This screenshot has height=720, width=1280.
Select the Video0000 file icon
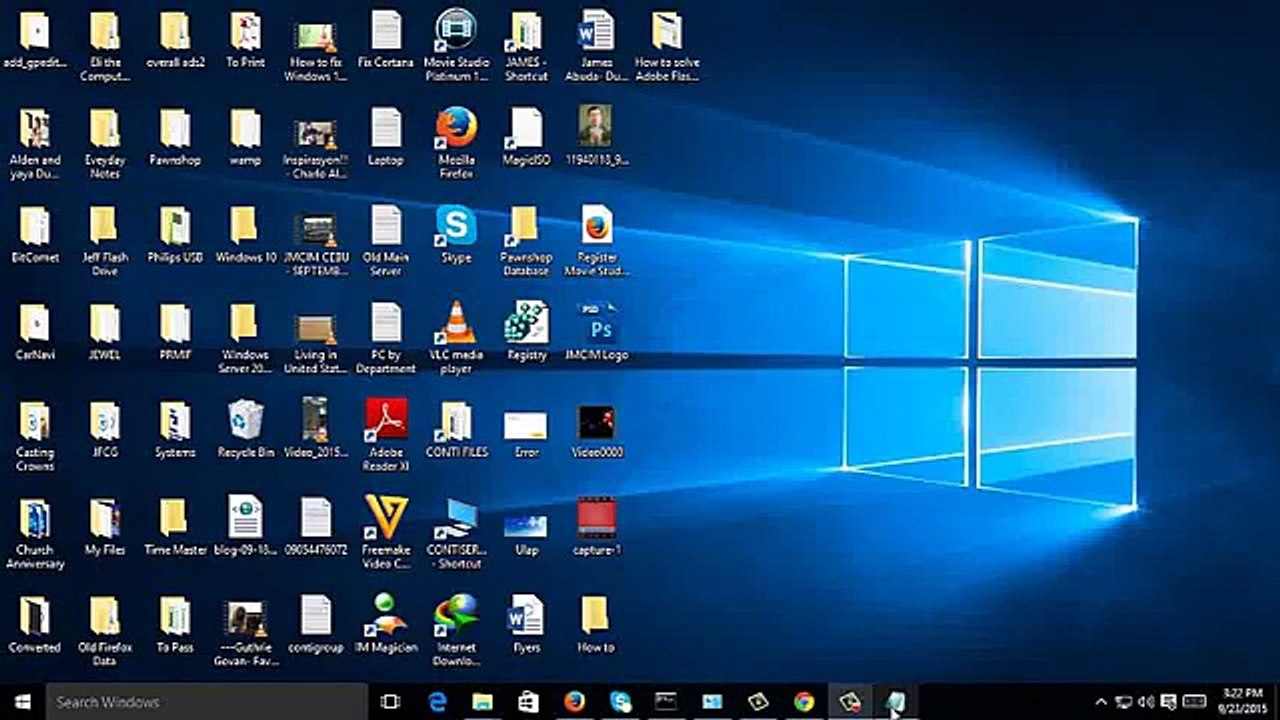click(596, 431)
